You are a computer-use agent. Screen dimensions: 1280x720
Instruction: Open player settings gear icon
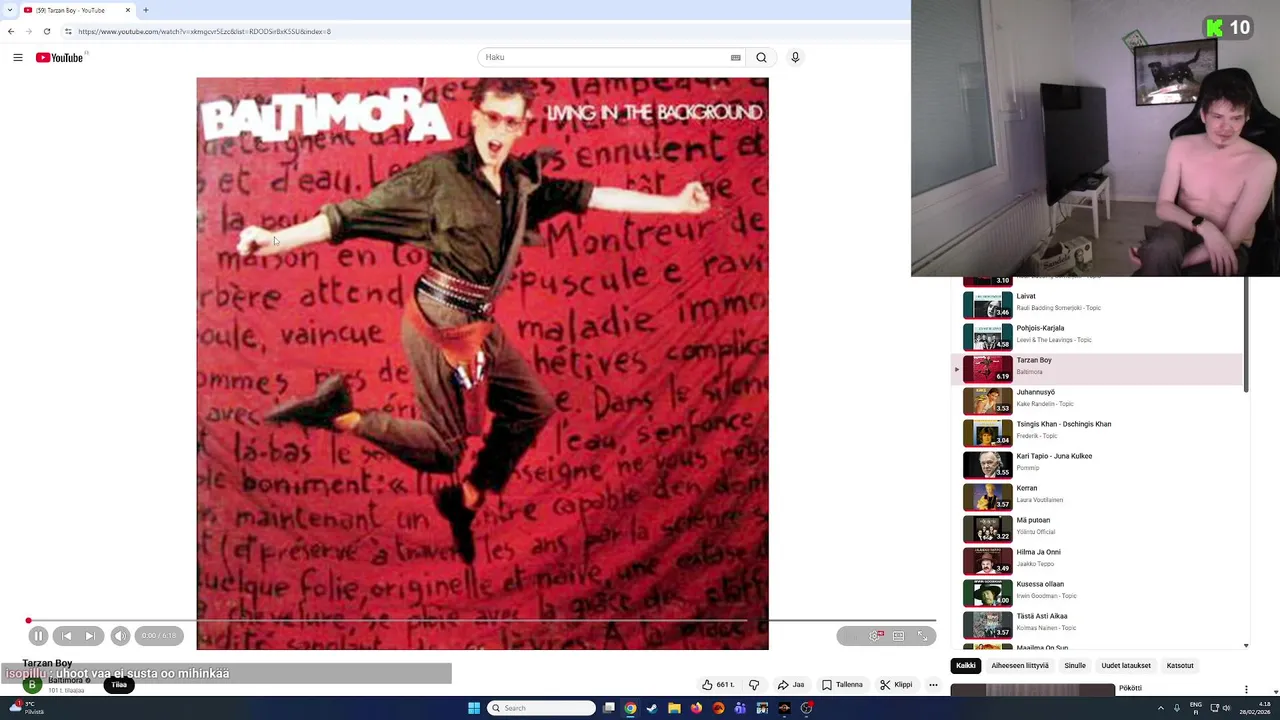point(874,636)
